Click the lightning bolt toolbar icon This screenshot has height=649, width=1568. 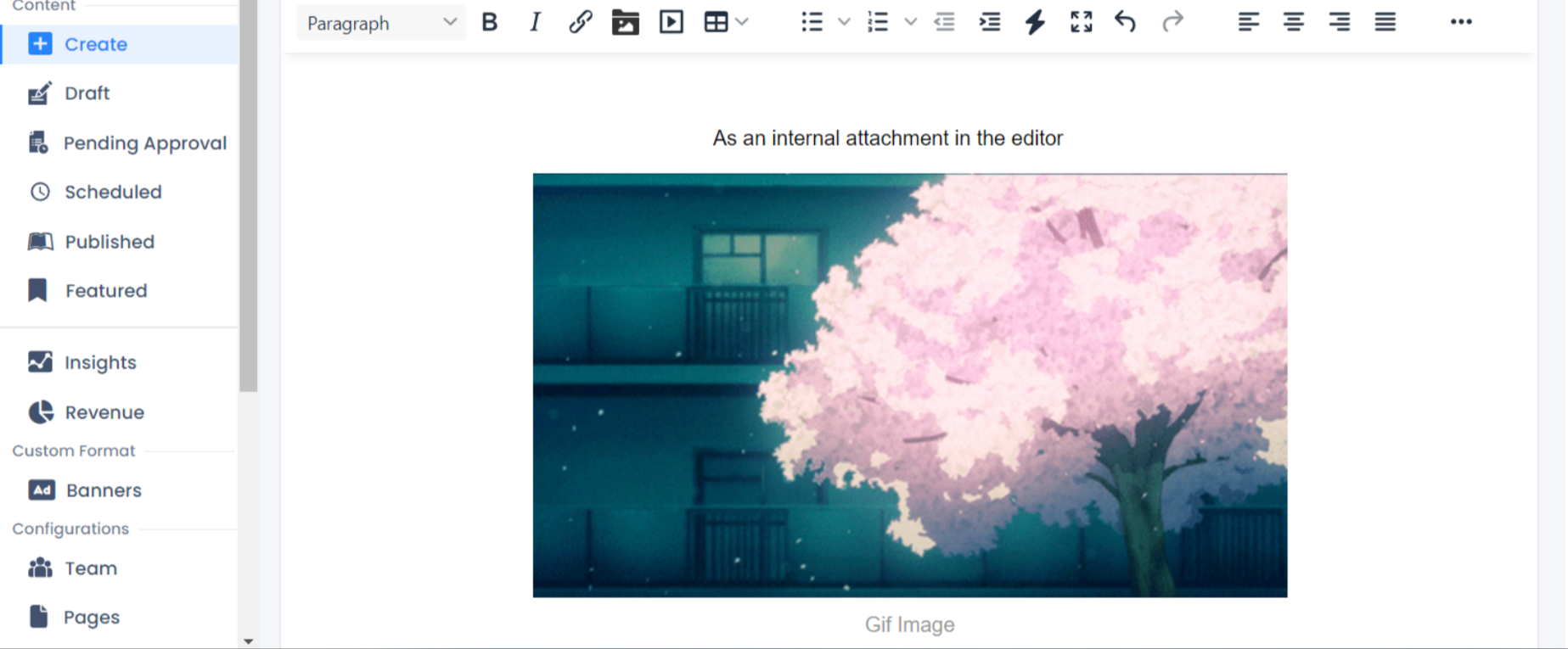[1035, 22]
